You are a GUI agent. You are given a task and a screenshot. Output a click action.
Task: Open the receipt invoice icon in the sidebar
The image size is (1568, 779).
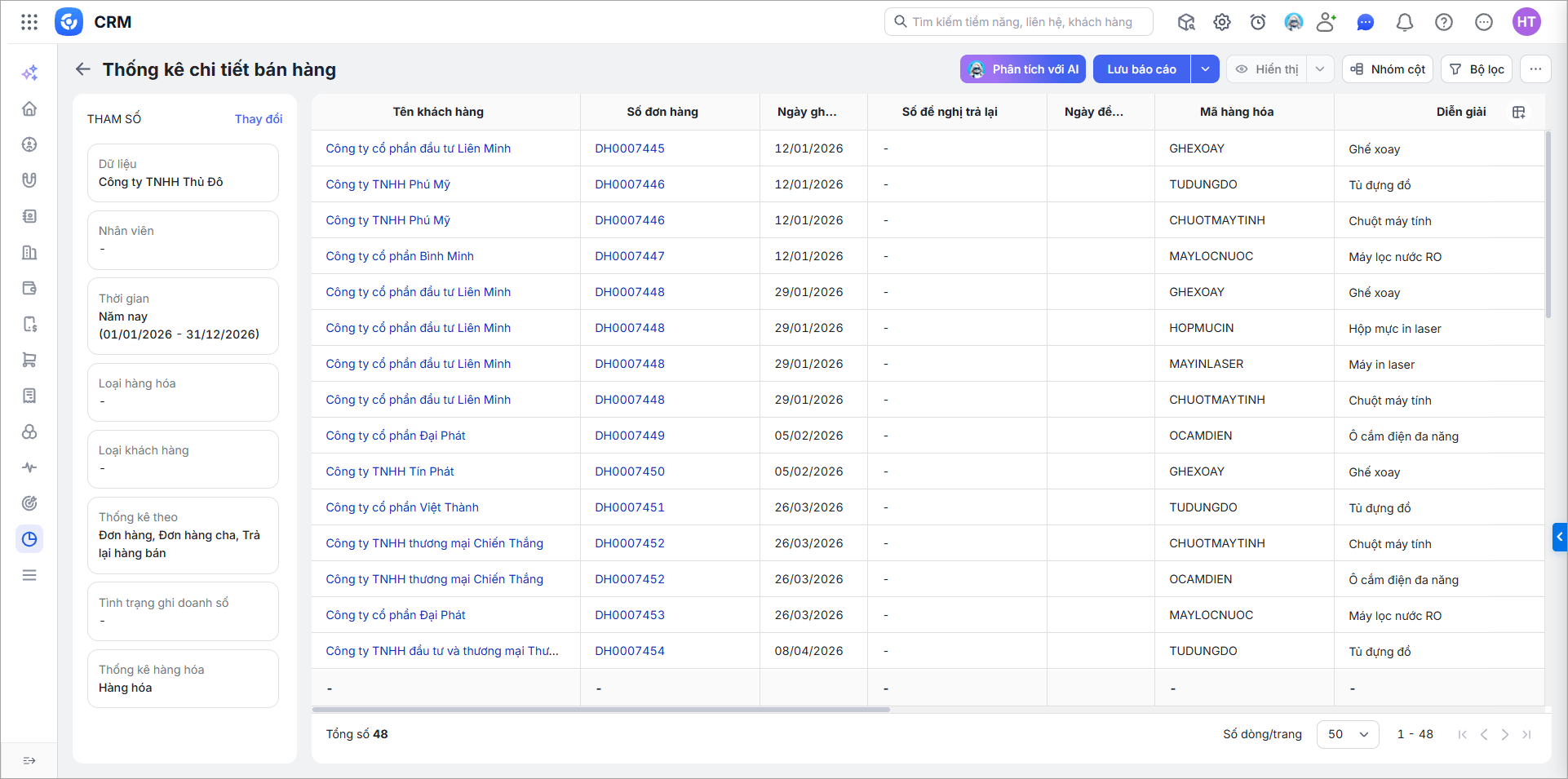tap(29, 396)
